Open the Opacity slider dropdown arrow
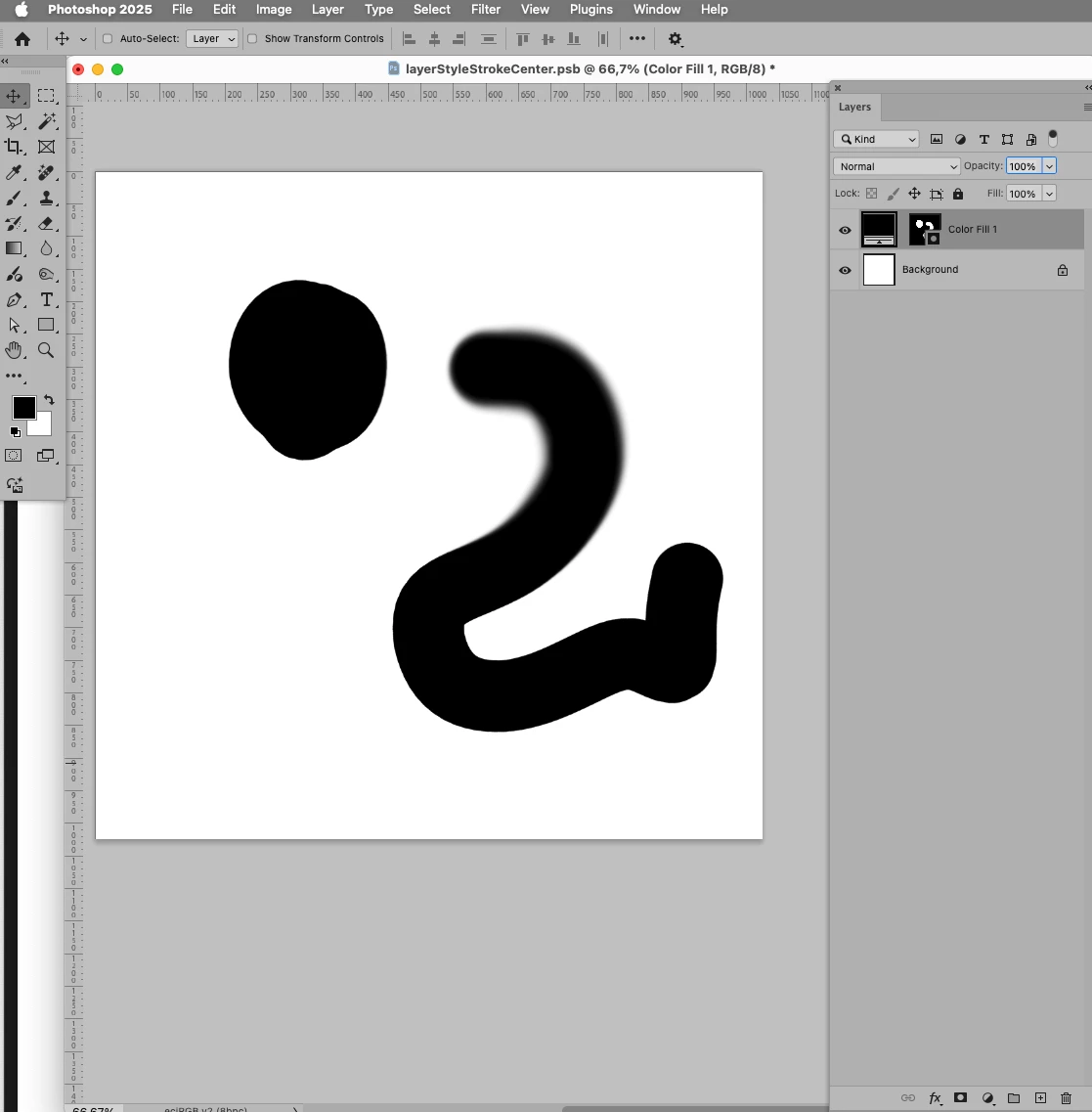Screen dimensions: 1092x1112 coord(1049,166)
